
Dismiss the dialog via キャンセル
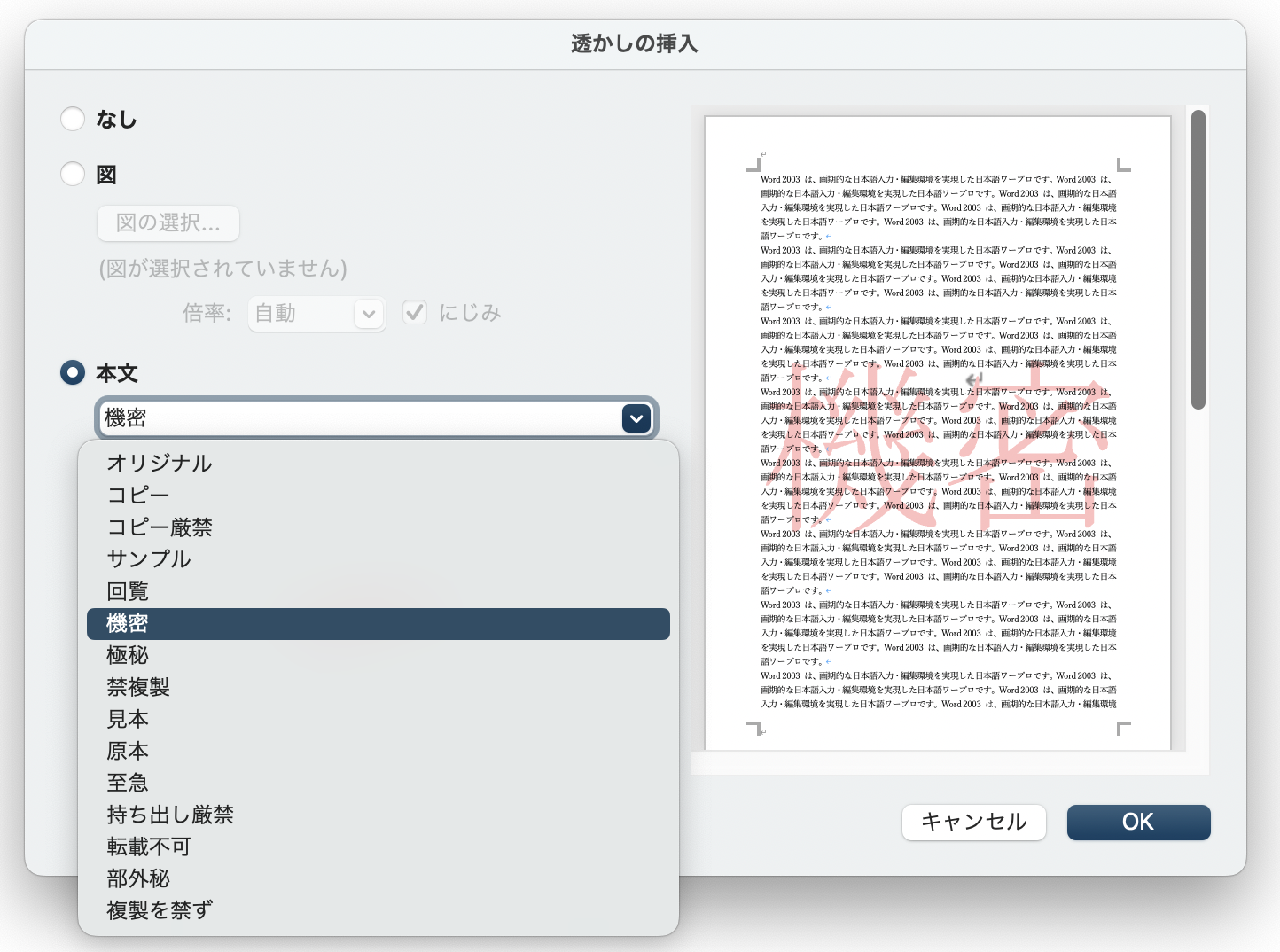pos(973,822)
